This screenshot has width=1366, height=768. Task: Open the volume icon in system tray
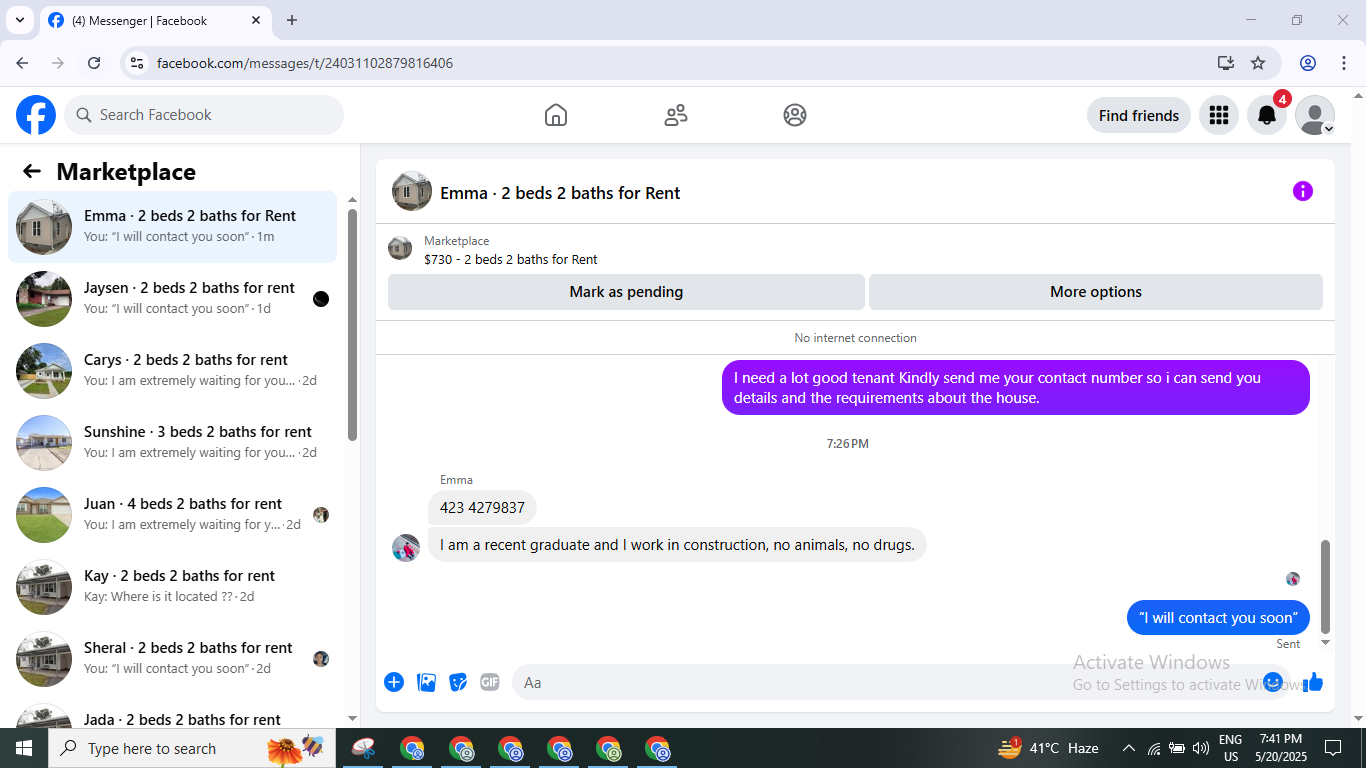coord(1201,748)
